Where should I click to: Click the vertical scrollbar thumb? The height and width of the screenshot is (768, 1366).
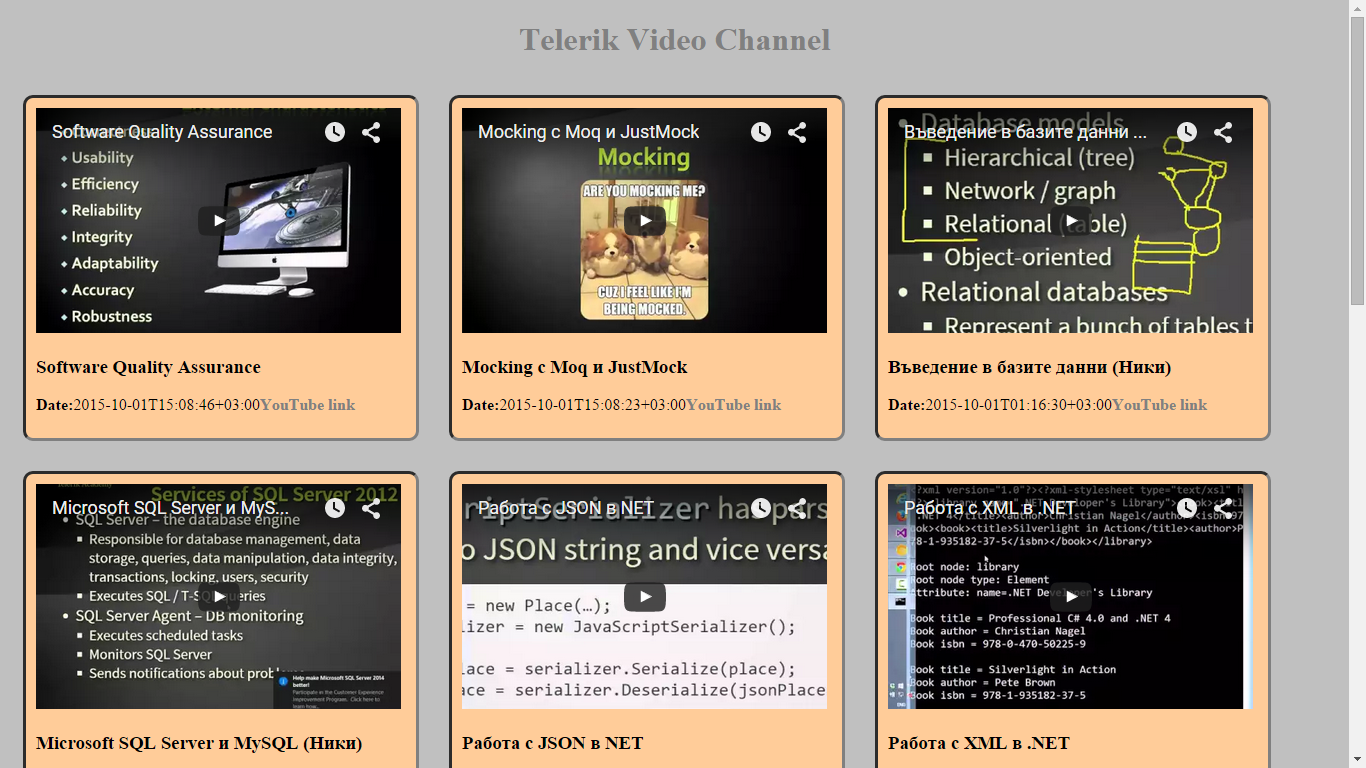[x=1357, y=161]
